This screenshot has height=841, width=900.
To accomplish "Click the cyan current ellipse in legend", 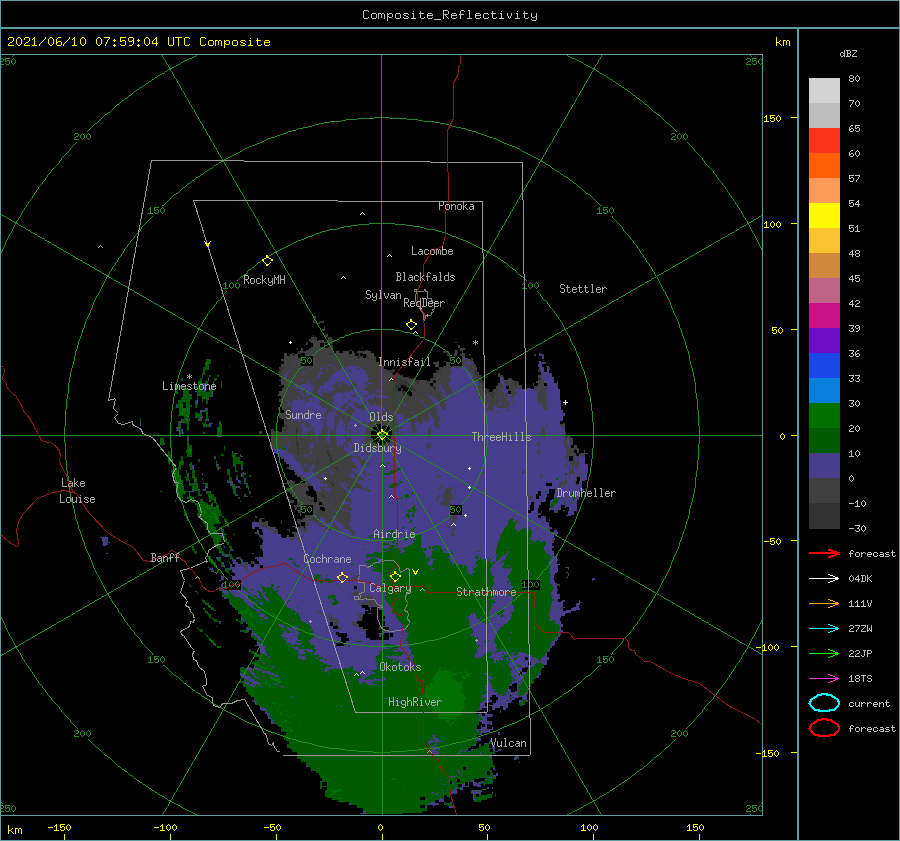I will pos(824,703).
